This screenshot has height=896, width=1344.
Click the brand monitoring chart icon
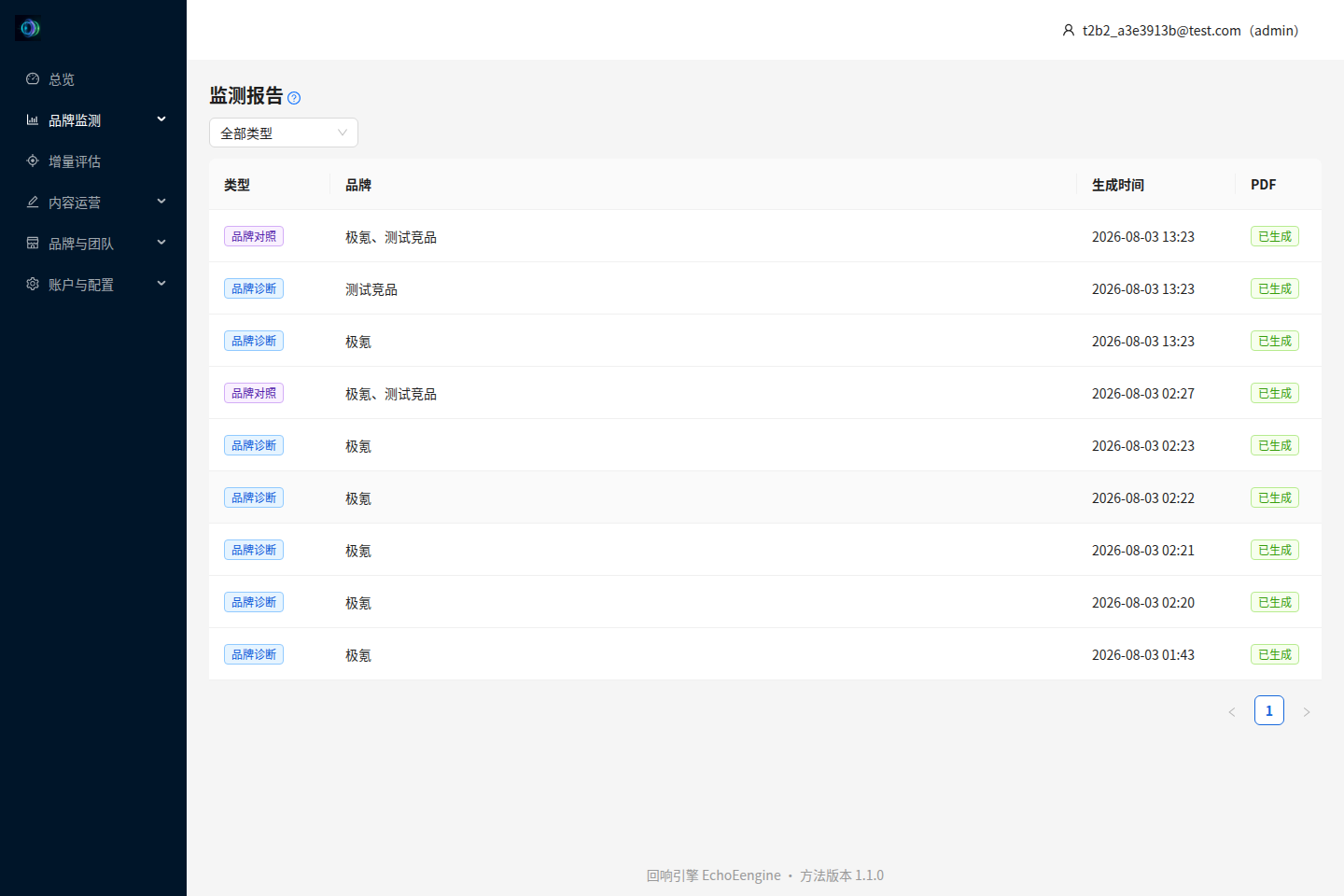[x=33, y=120]
